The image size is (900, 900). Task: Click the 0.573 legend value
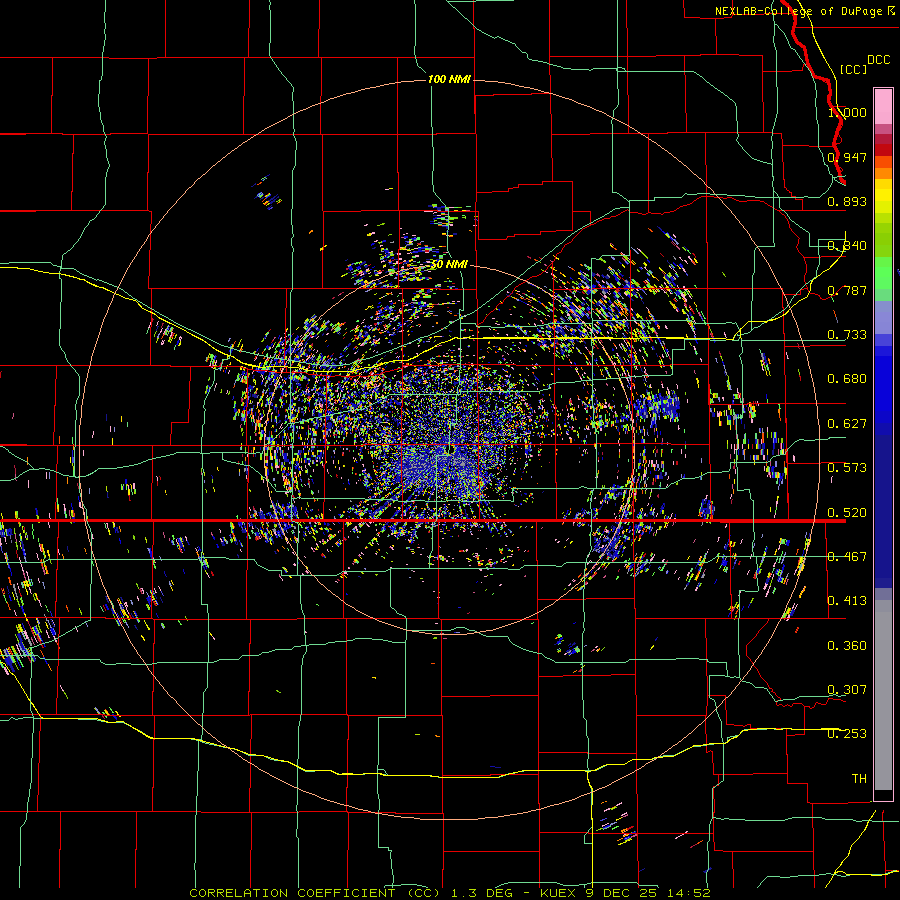point(847,468)
